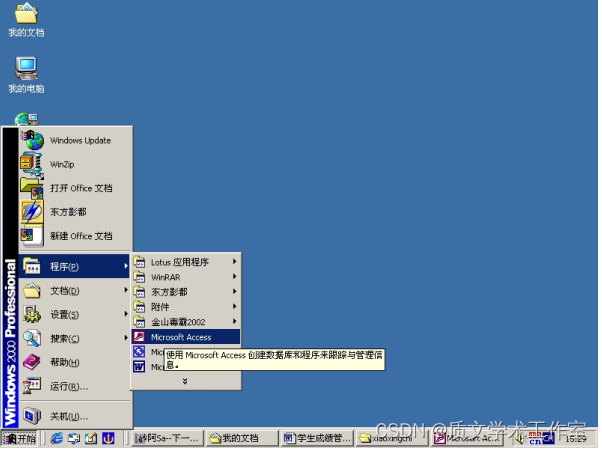Image resolution: width=602 pixels, height=450 pixels.
Task: Click the Microsoft Access key icon
Action: point(139,337)
